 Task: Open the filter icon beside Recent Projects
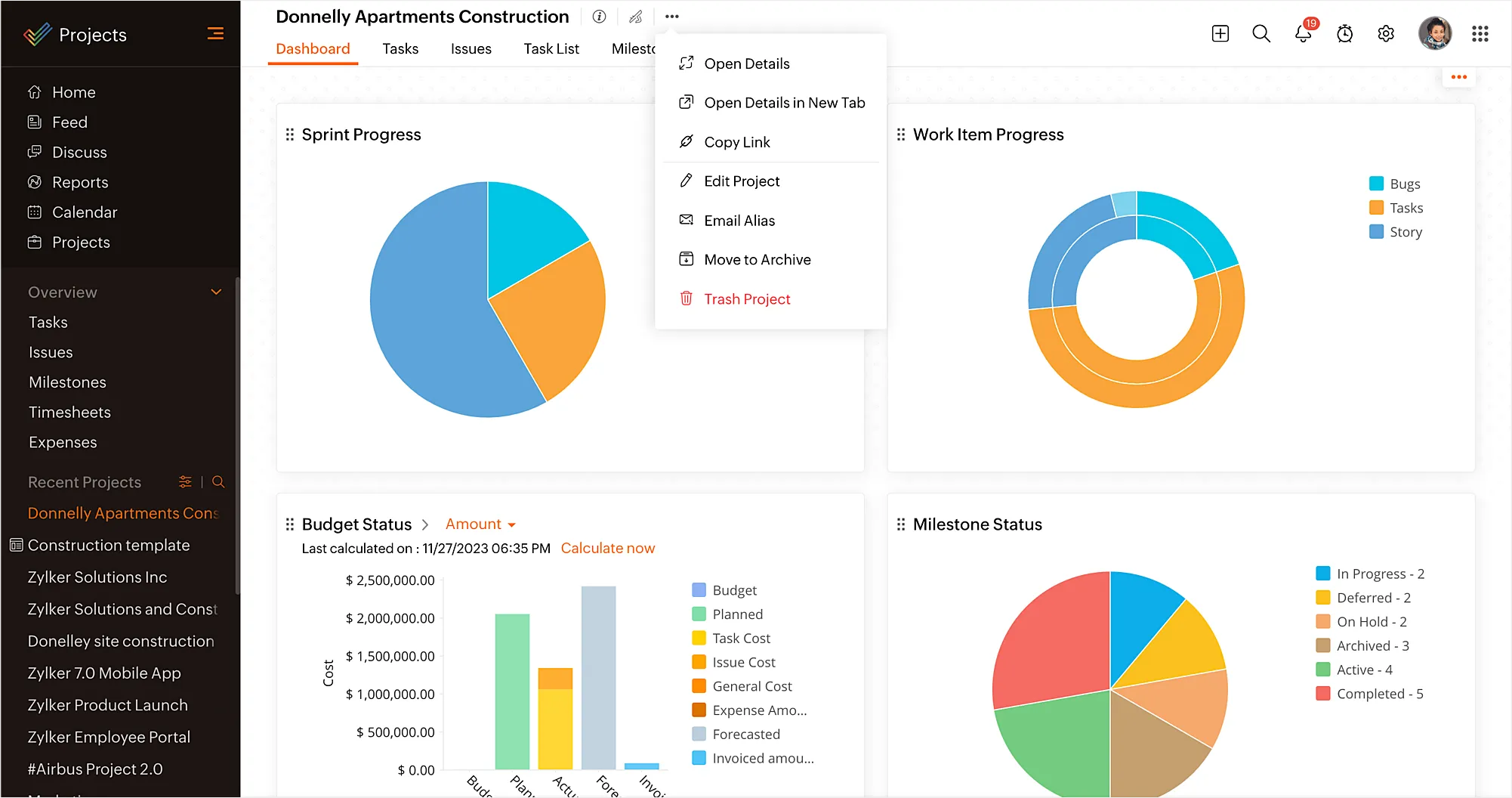[x=185, y=481]
